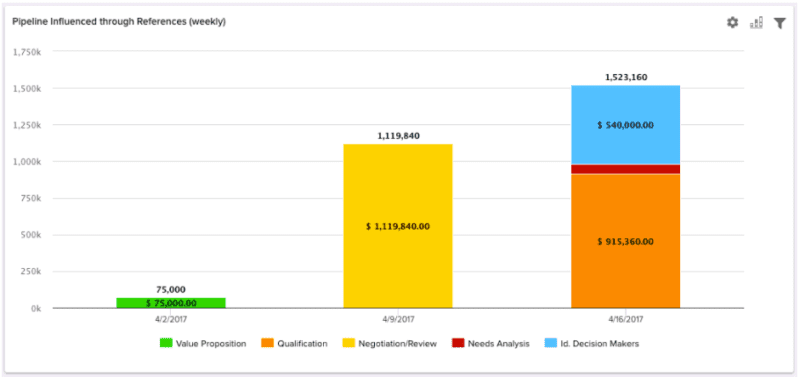Viewport: 800px width, 377px height.
Task: Toggle the Qualification legend series
Action: coord(294,343)
